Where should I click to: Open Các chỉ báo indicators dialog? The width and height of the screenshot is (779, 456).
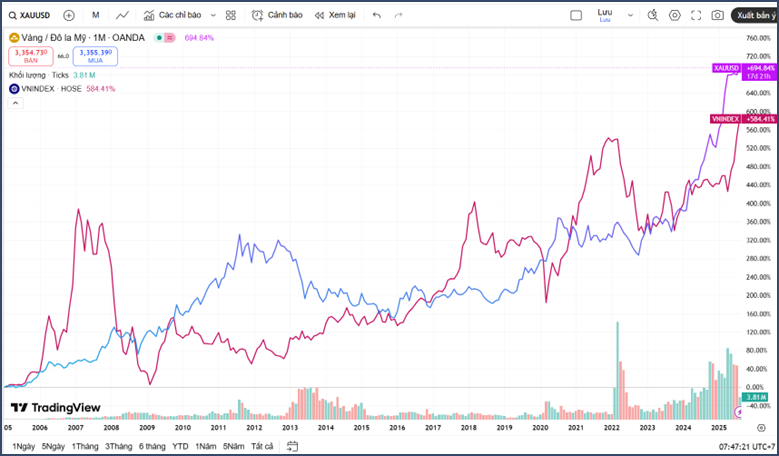tap(172, 15)
